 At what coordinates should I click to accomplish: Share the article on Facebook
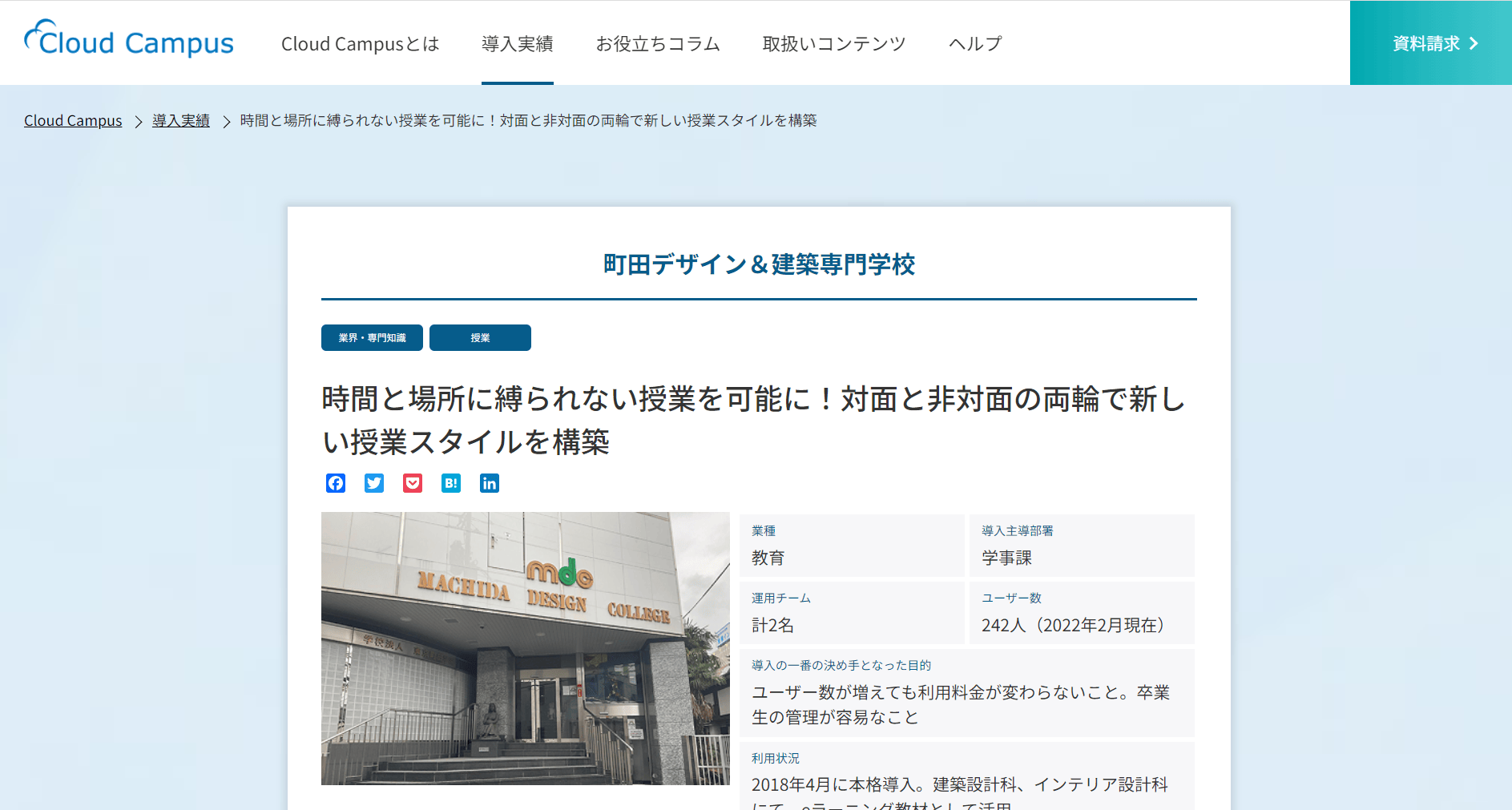coord(336,483)
